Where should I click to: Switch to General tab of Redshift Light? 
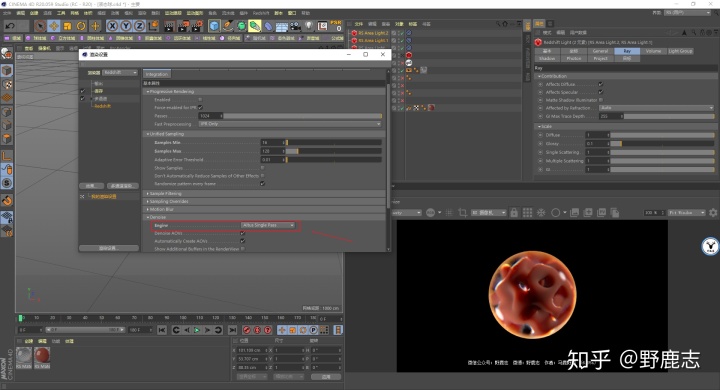pos(600,51)
